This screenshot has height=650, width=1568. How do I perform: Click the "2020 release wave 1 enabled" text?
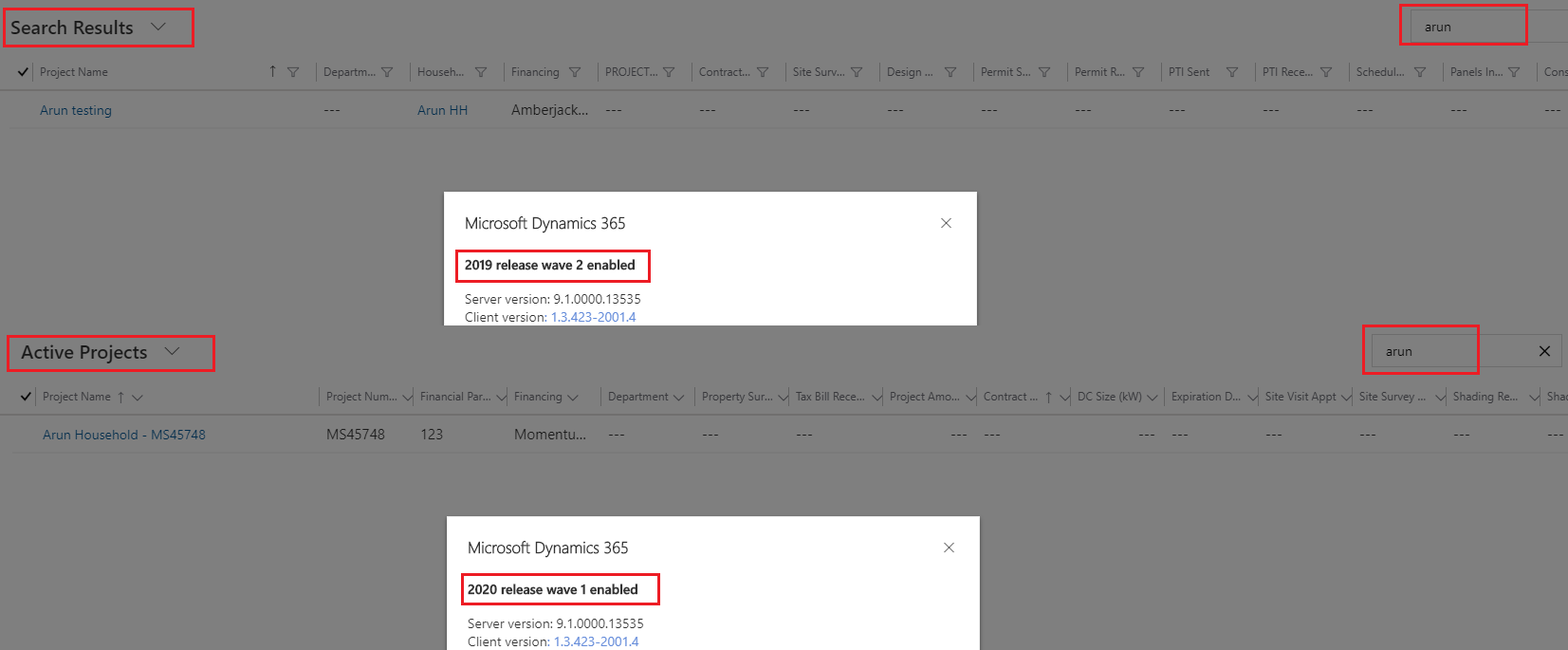552,590
